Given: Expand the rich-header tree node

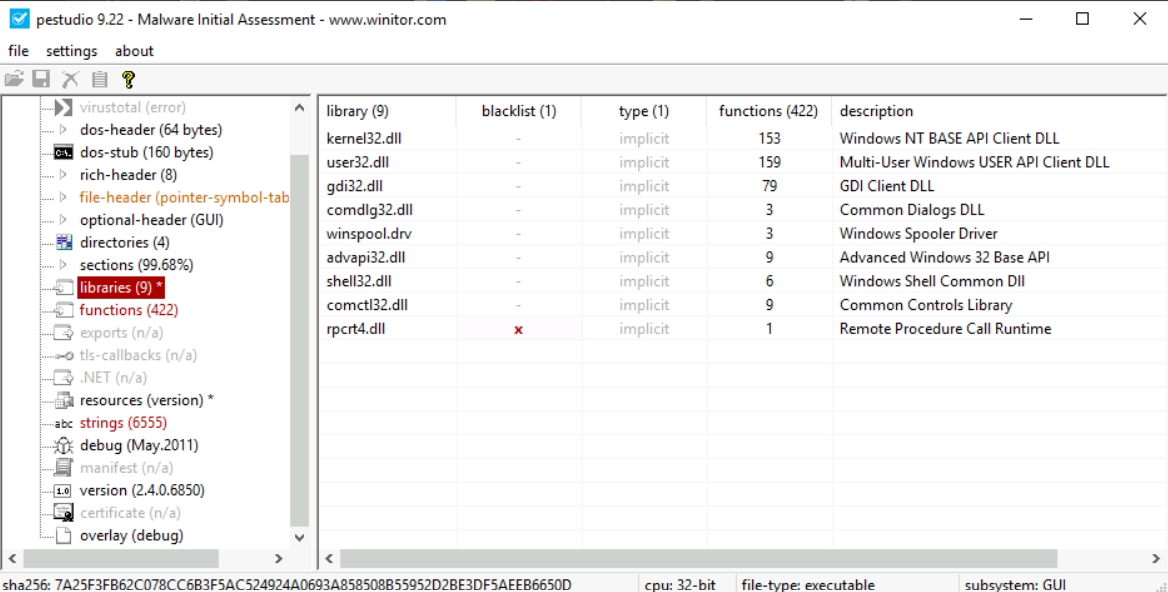Looking at the screenshot, I should [63, 175].
